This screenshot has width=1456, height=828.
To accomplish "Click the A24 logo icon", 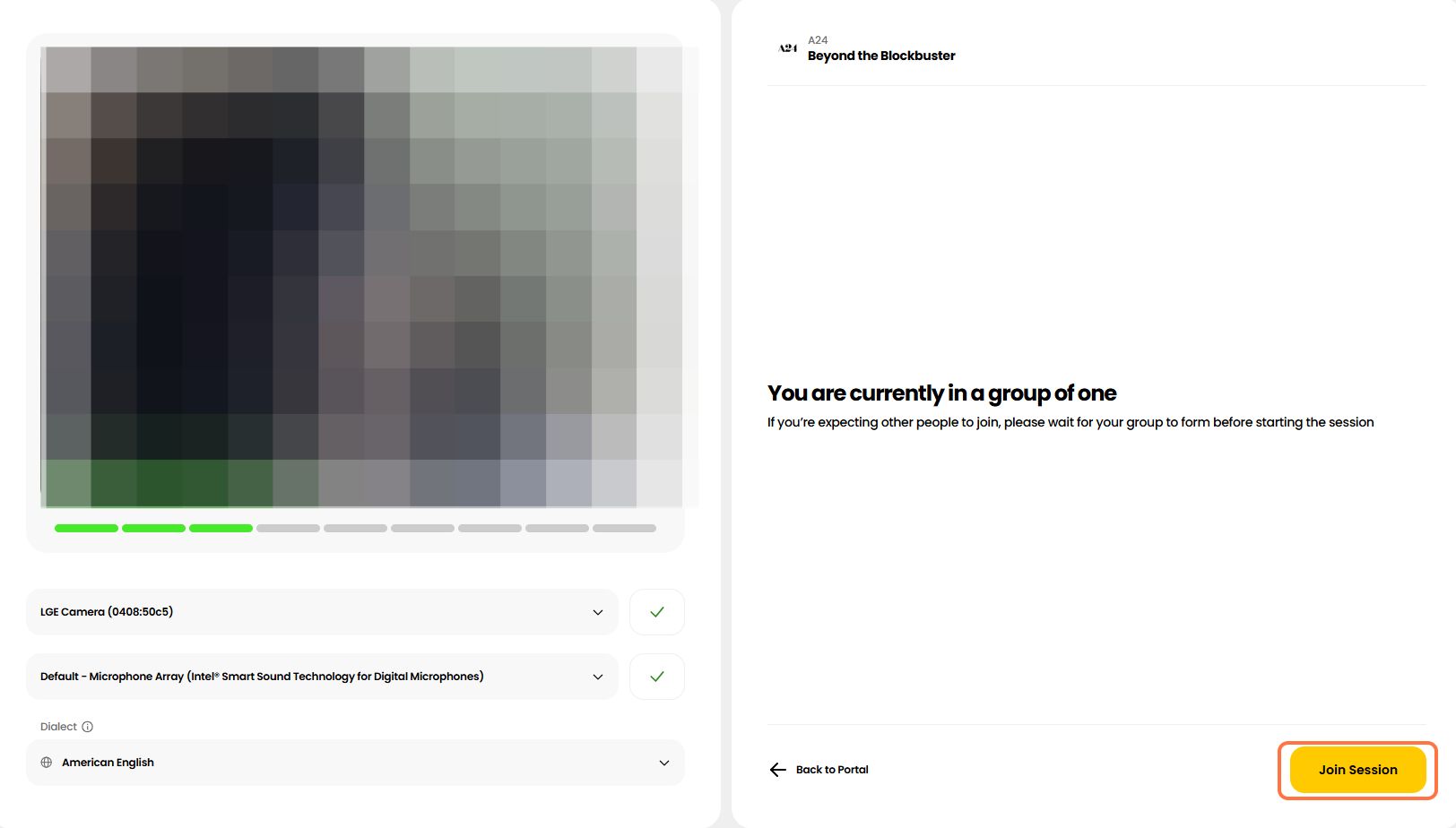I will [788, 48].
